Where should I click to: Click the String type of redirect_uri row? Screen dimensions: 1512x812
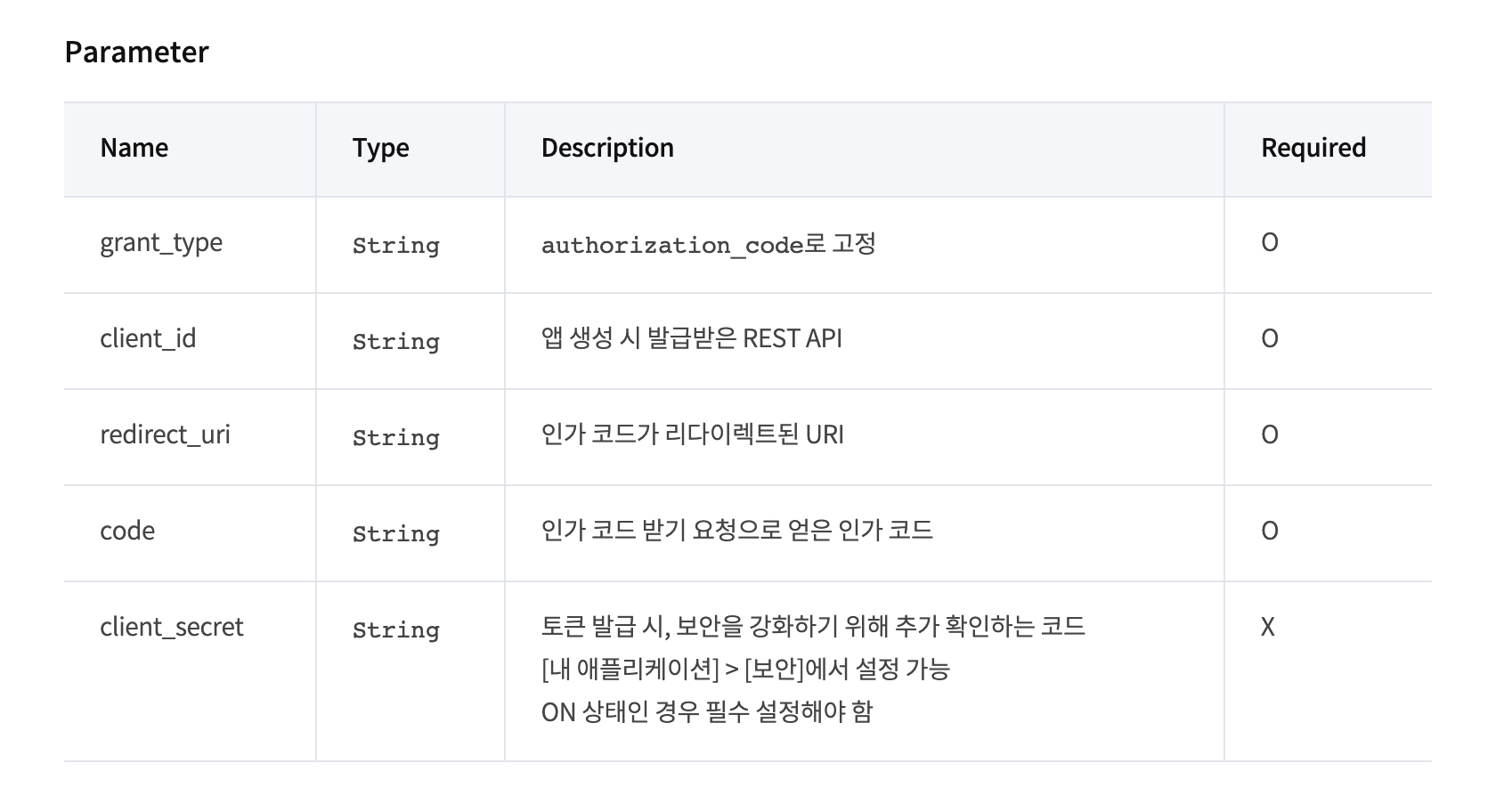(x=396, y=437)
